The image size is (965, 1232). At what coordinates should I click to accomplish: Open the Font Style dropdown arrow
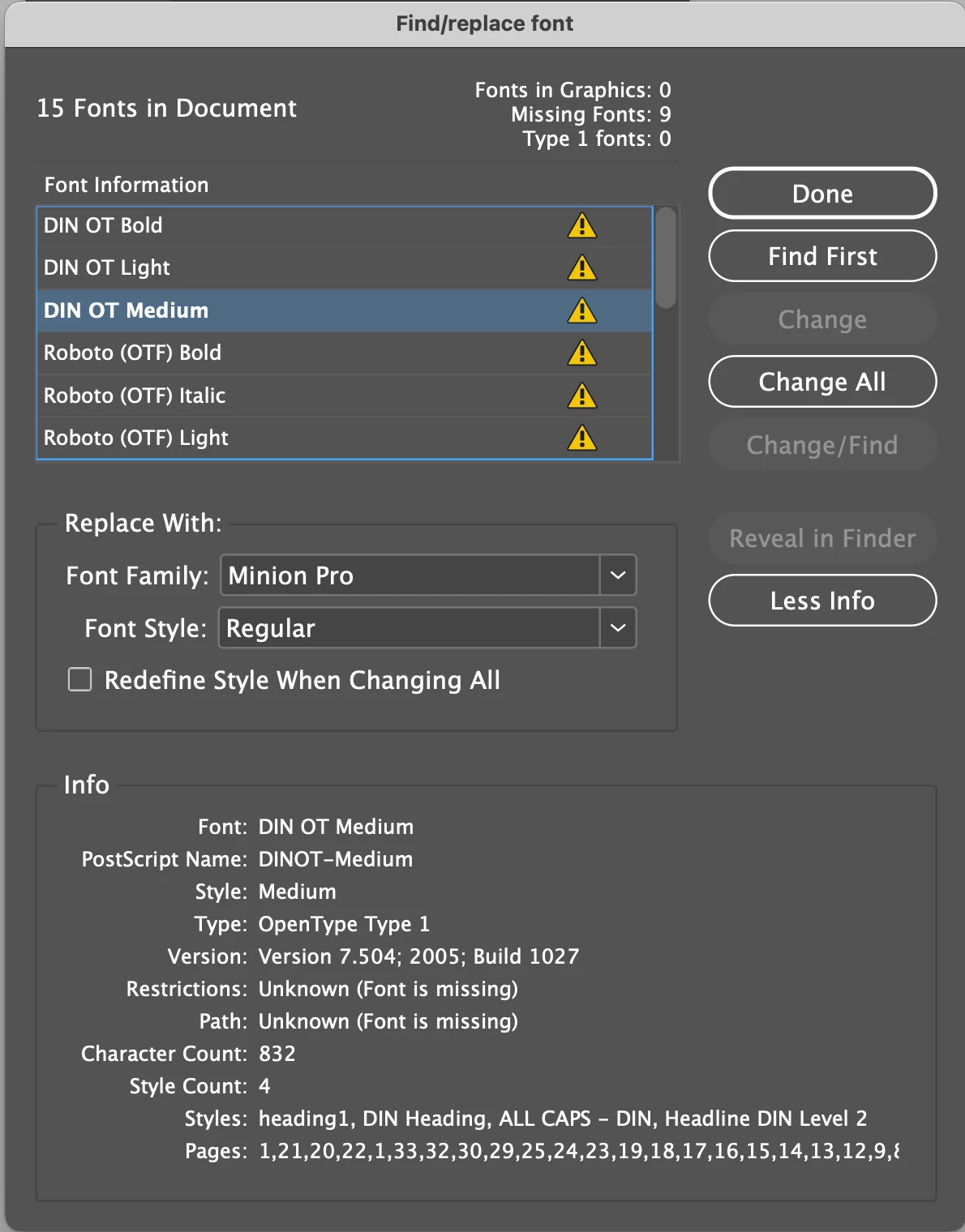click(618, 628)
